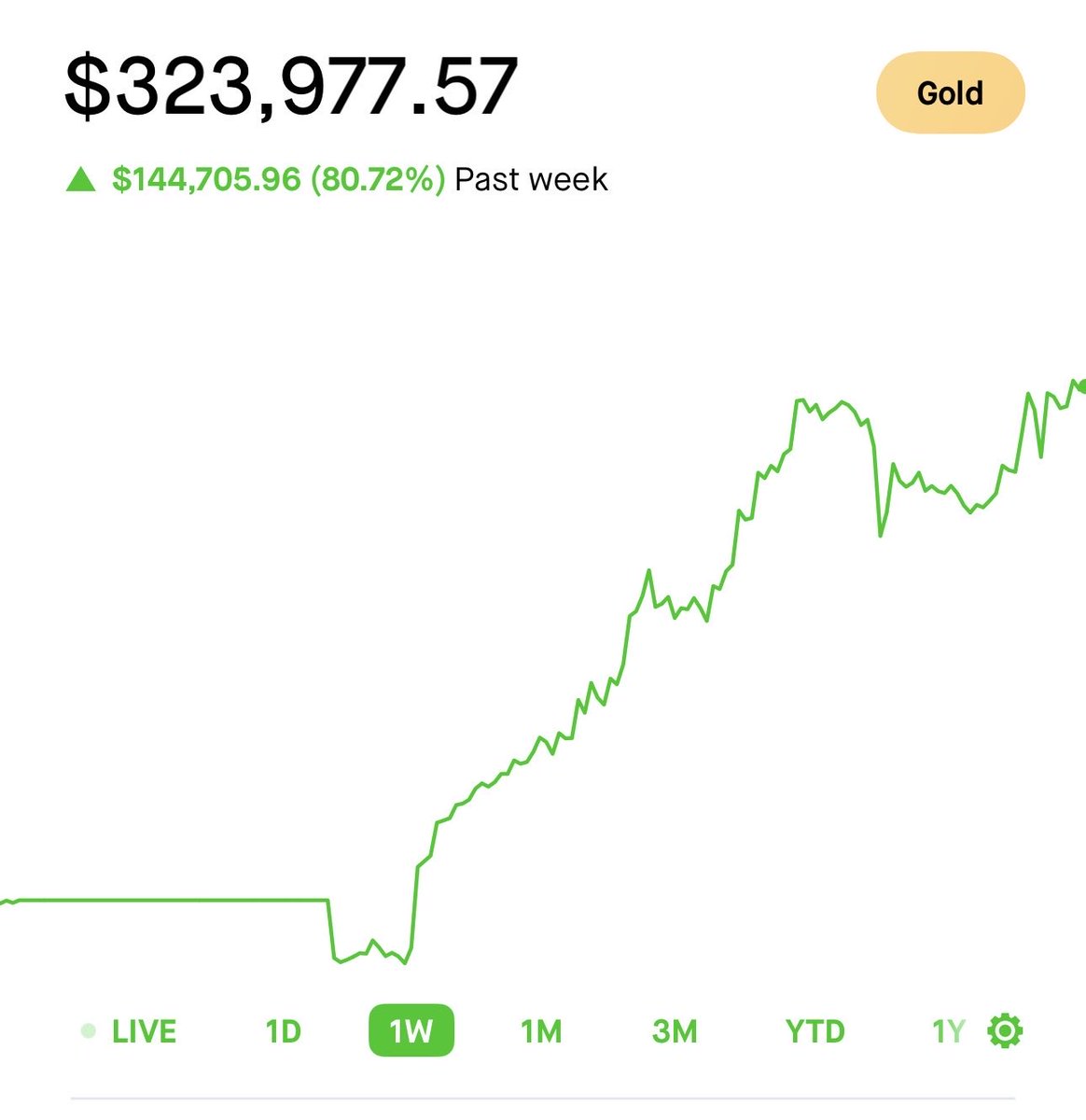Click the $323,977.57 portfolio value
Image resolution: width=1086 pixels, height=1120 pixels.
coord(290,87)
